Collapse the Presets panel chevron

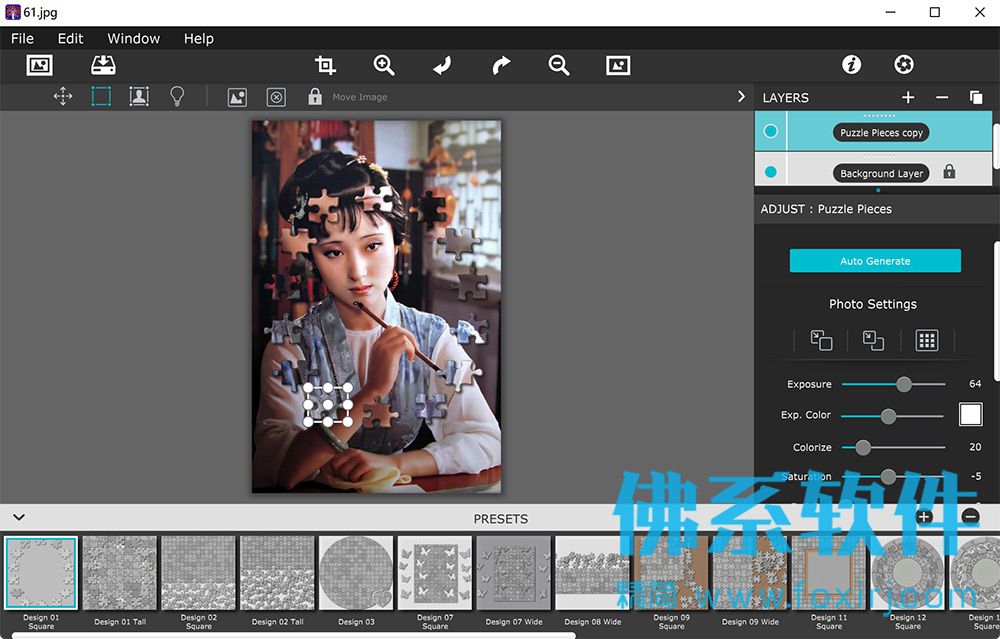[x=19, y=517]
